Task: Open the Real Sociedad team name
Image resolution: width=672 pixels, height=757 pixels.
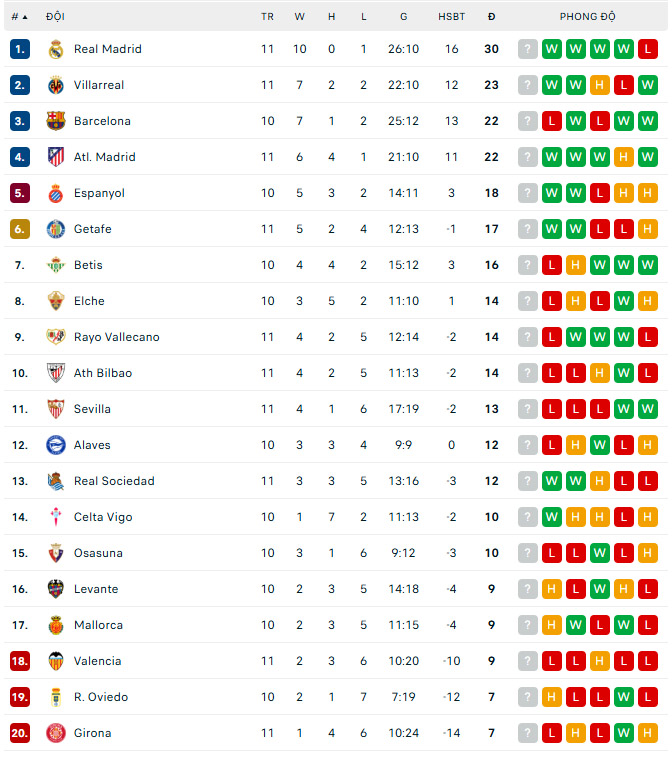Action: point(114,481)
